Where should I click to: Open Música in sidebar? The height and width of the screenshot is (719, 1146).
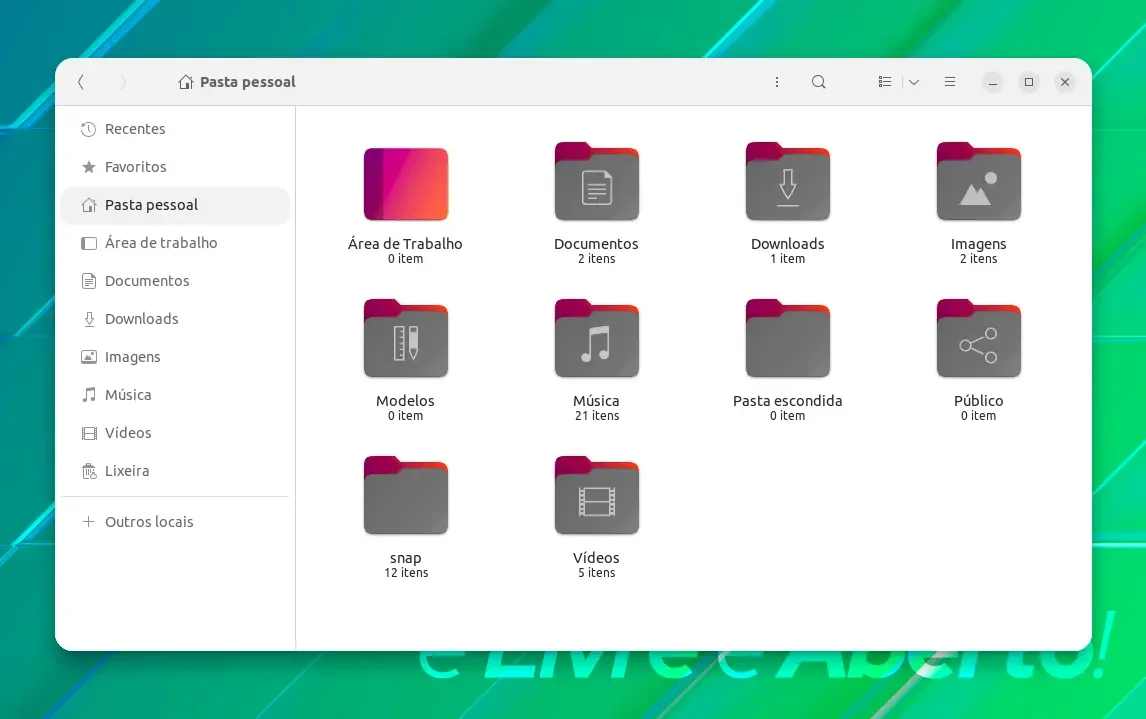point(175,395)
